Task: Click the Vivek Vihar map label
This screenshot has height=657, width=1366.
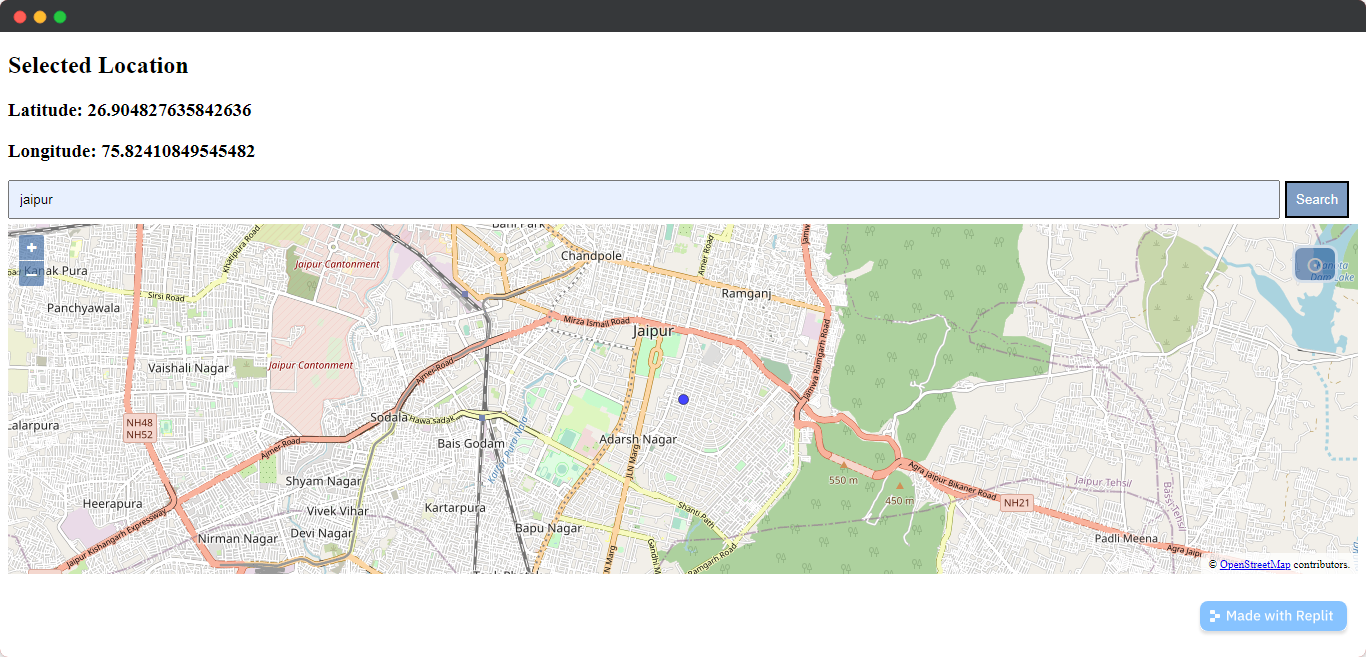Action: pos(337,511)
